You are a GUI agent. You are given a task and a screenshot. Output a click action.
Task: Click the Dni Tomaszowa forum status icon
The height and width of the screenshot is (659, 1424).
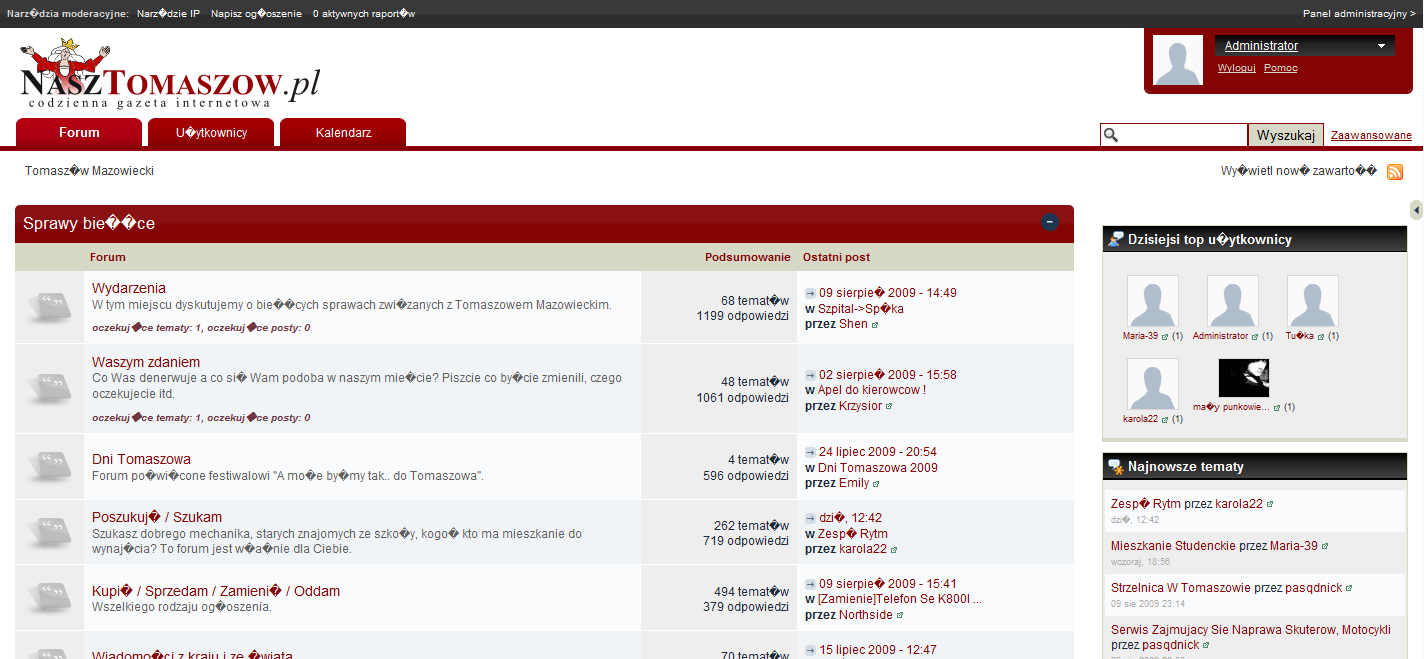(x=48, y=467)
